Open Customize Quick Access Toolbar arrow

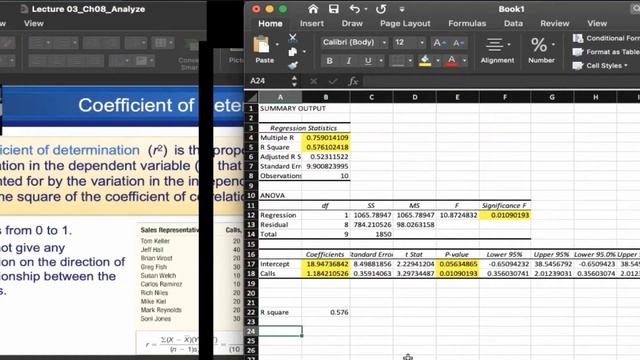coord(402,9)
